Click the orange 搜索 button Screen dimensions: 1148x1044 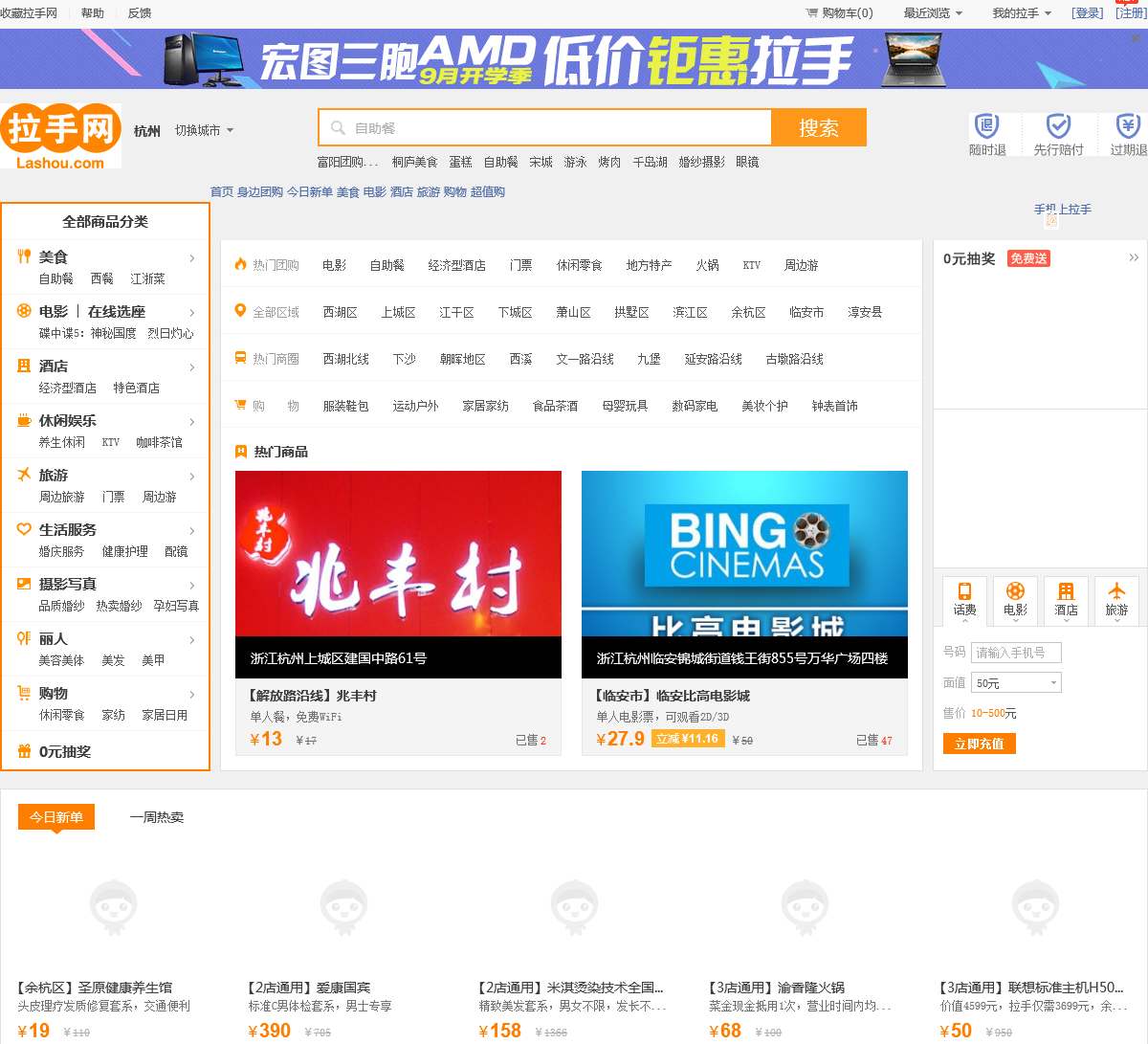[x=819, y=127]
